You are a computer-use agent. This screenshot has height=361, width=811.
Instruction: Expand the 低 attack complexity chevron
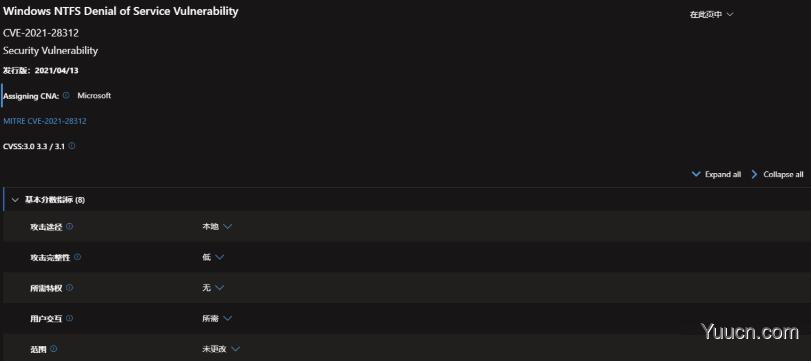coord(219,257)
